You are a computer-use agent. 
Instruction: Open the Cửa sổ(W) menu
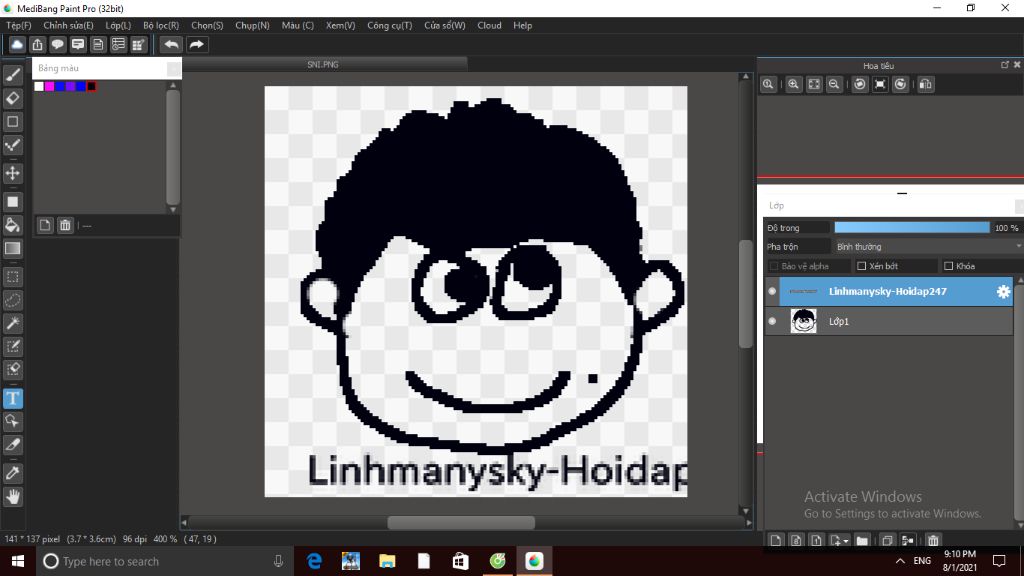click(445, 25)
